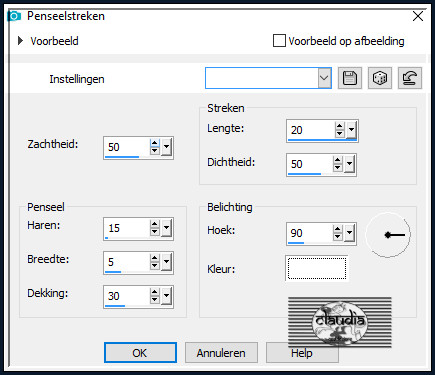Click into the Hoek angle value field
The image size is (435, 375).
(x=310, y=233)
